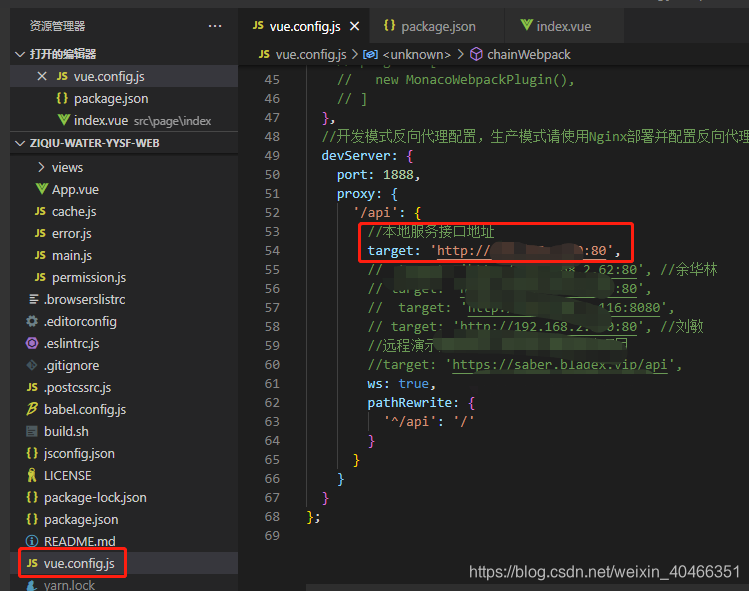This screenshot has width=749, height=591.
Task: Open the .postcssrc.js file
Action: coord(124,387)
